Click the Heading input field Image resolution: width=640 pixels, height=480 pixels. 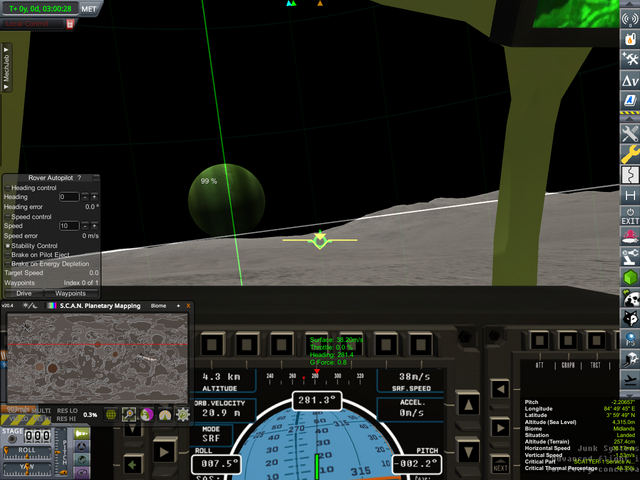point(69,197)
